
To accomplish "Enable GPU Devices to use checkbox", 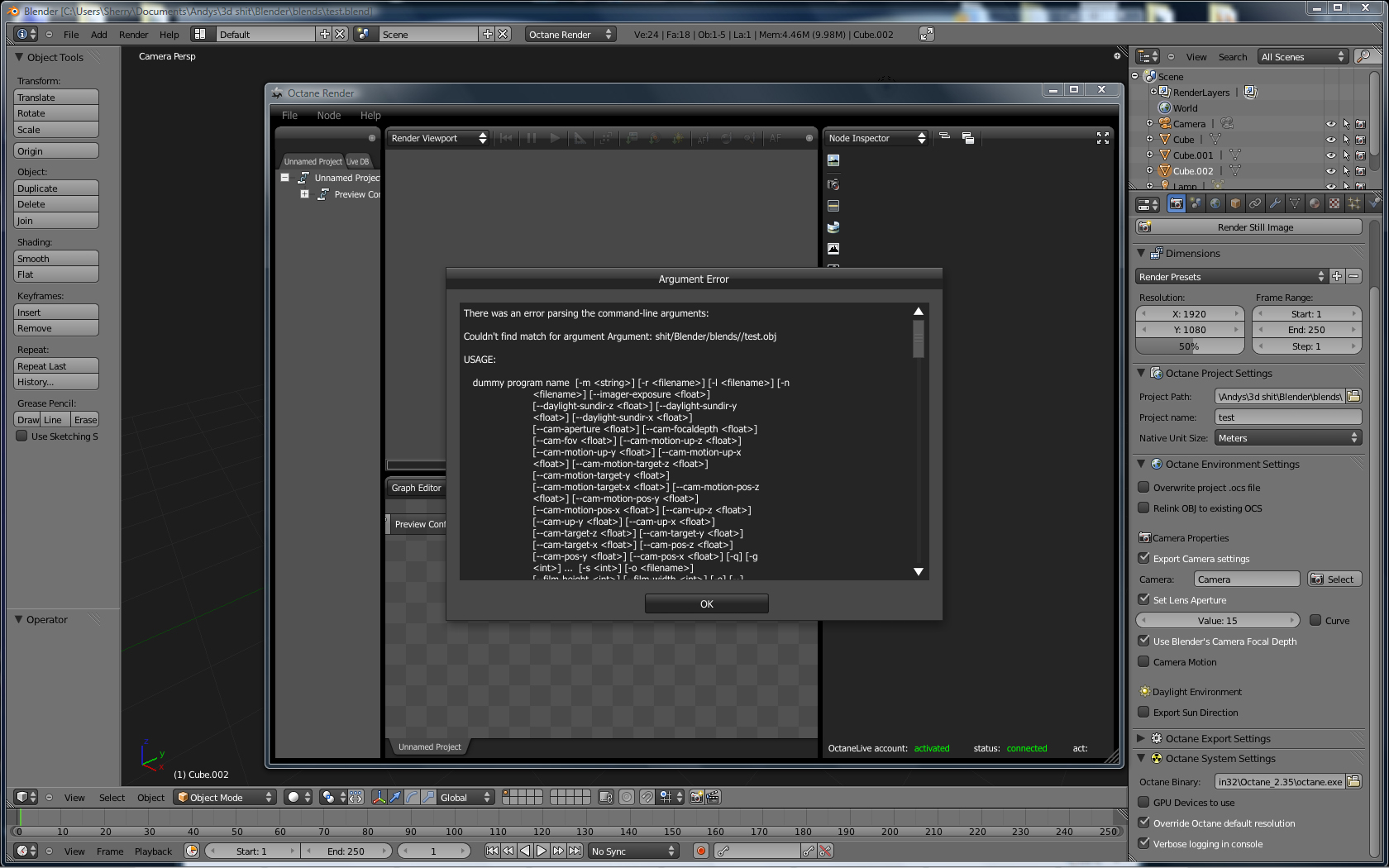I will [x=1144, y=802].
